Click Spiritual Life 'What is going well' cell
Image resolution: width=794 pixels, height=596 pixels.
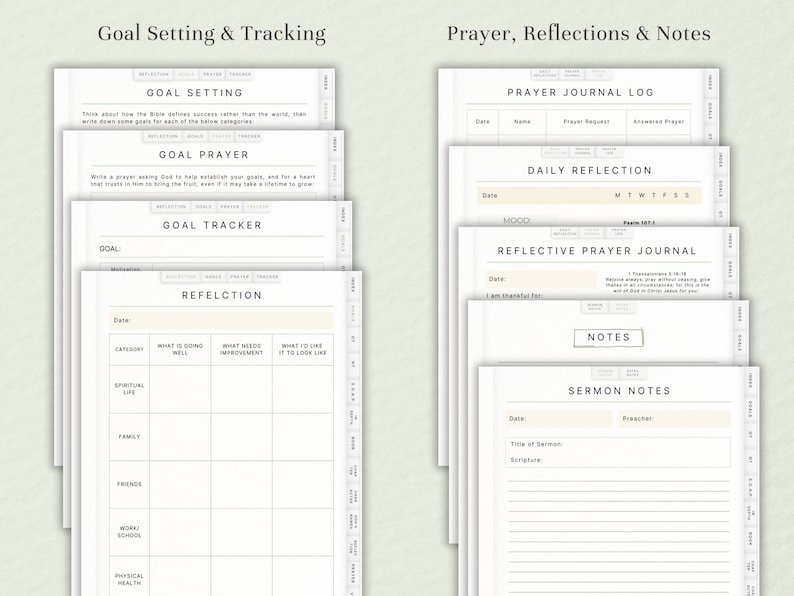point(180,389)
